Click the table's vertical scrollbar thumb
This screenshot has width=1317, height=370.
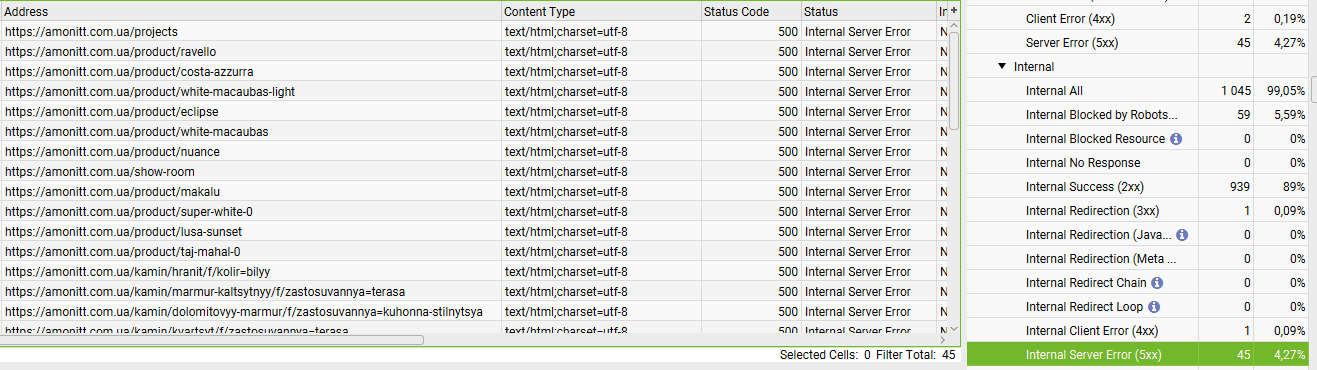click(954, 80)
